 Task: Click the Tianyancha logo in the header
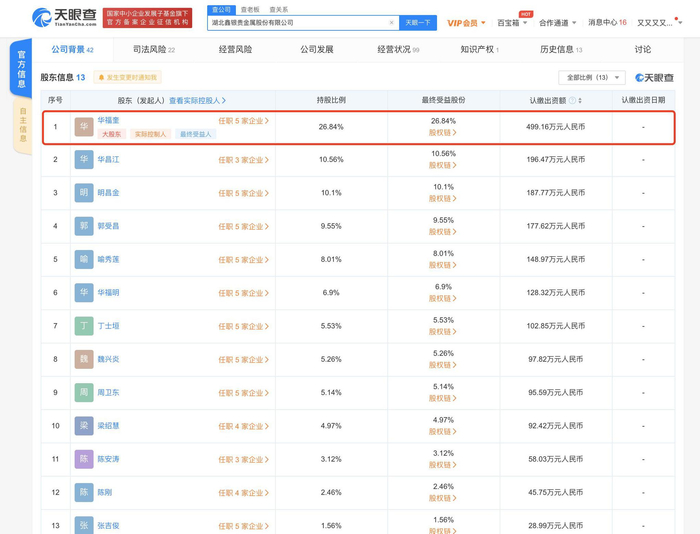click(64, 17)
